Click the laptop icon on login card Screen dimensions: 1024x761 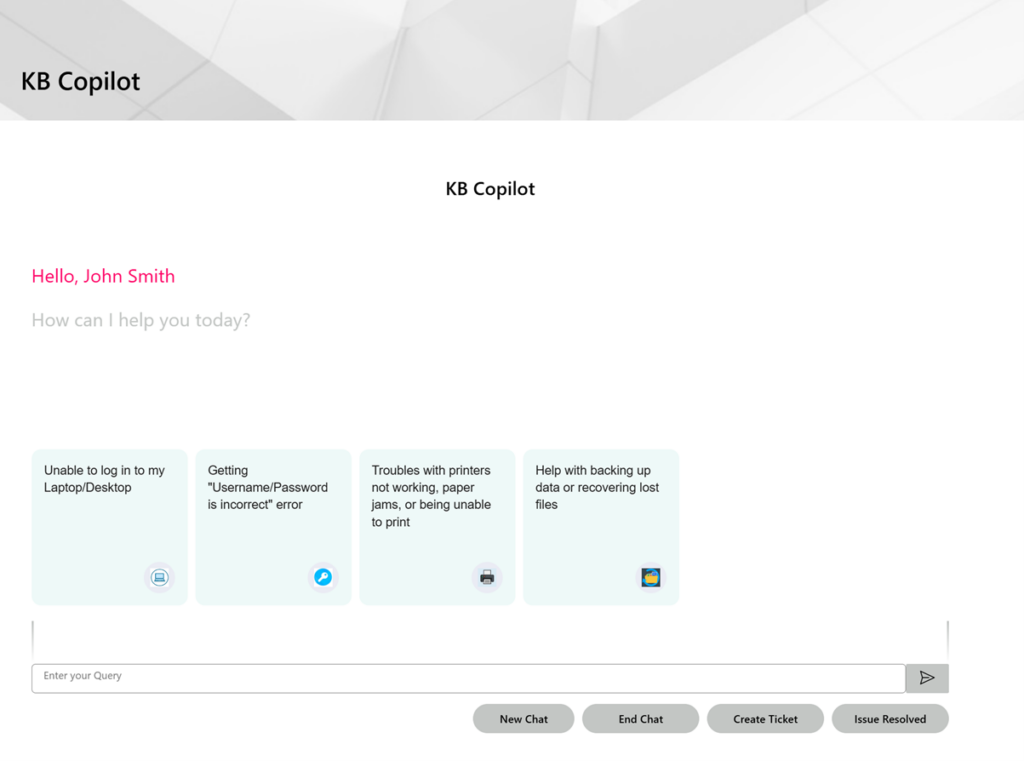(159, 577)
